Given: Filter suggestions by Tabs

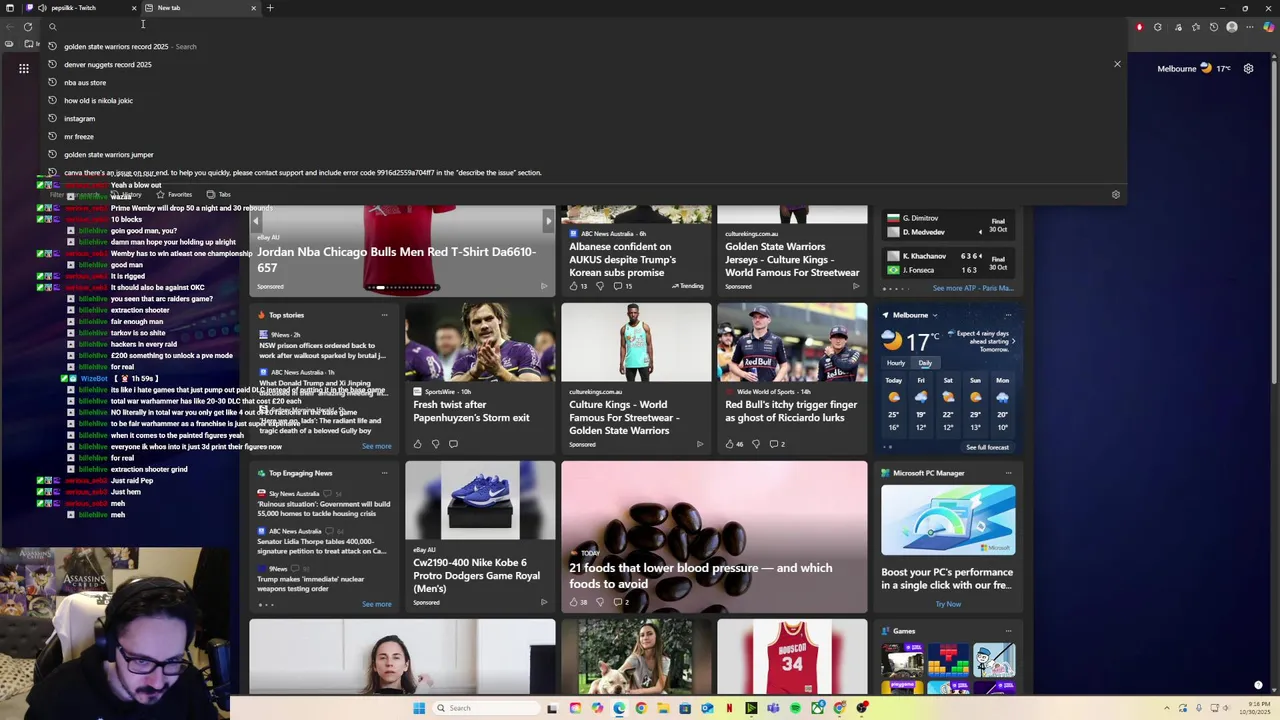Looking at the screenshot, I should point(218,195).
